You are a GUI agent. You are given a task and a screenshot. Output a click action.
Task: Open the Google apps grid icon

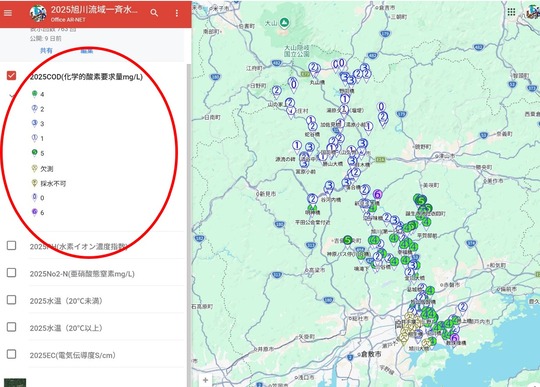pyautogui.click(x=511, y=12)
